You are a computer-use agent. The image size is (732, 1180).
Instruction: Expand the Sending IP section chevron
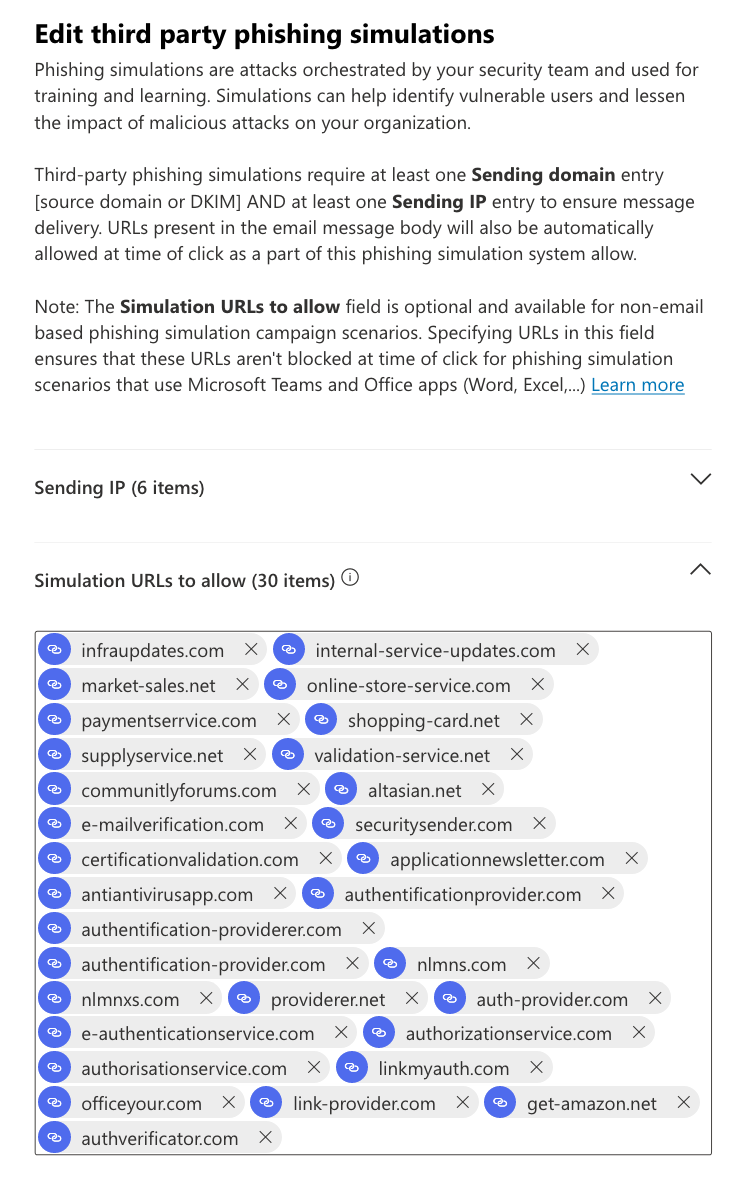click(x=700, y=479)
